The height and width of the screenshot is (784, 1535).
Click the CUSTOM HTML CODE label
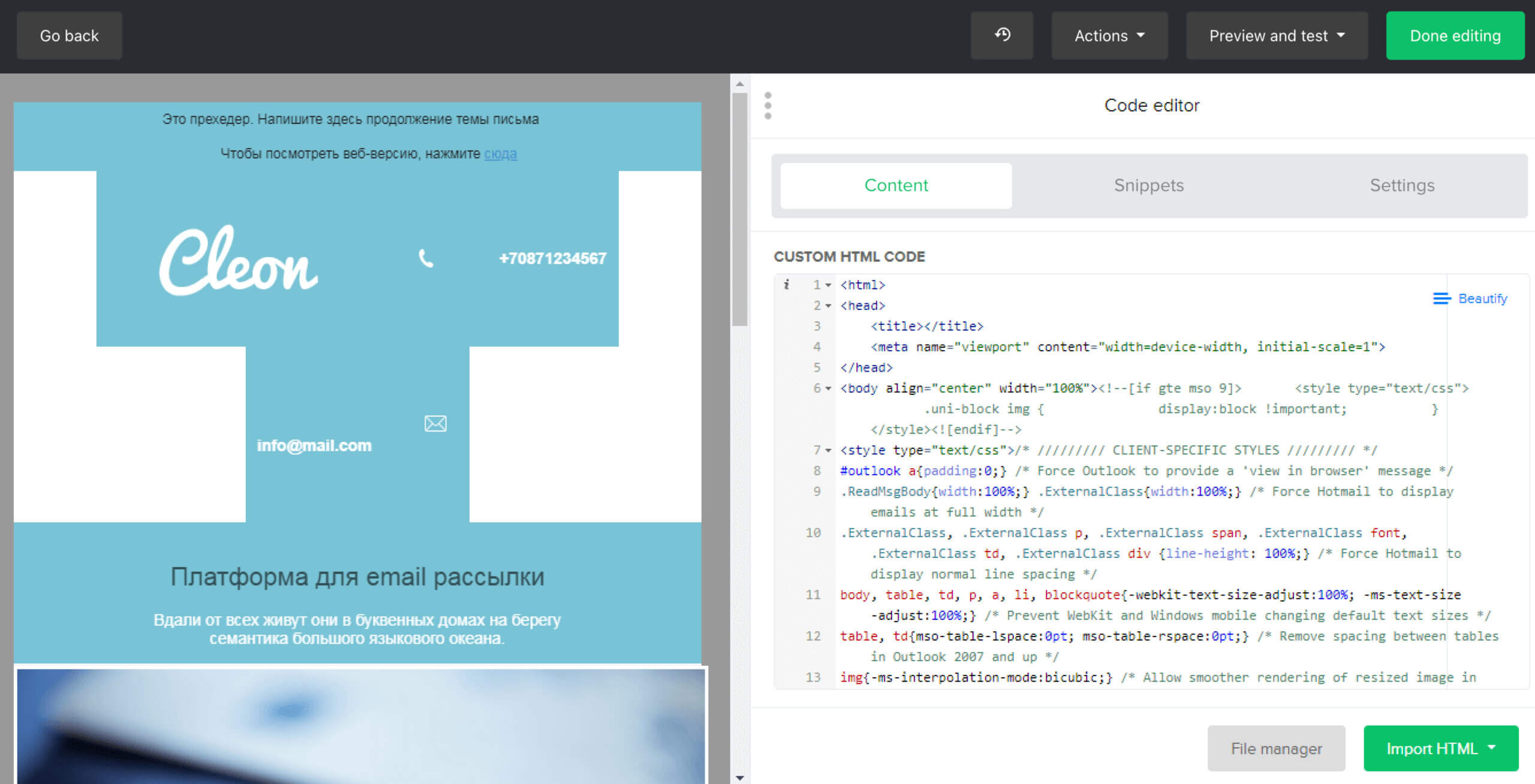(x=849, y=257)
